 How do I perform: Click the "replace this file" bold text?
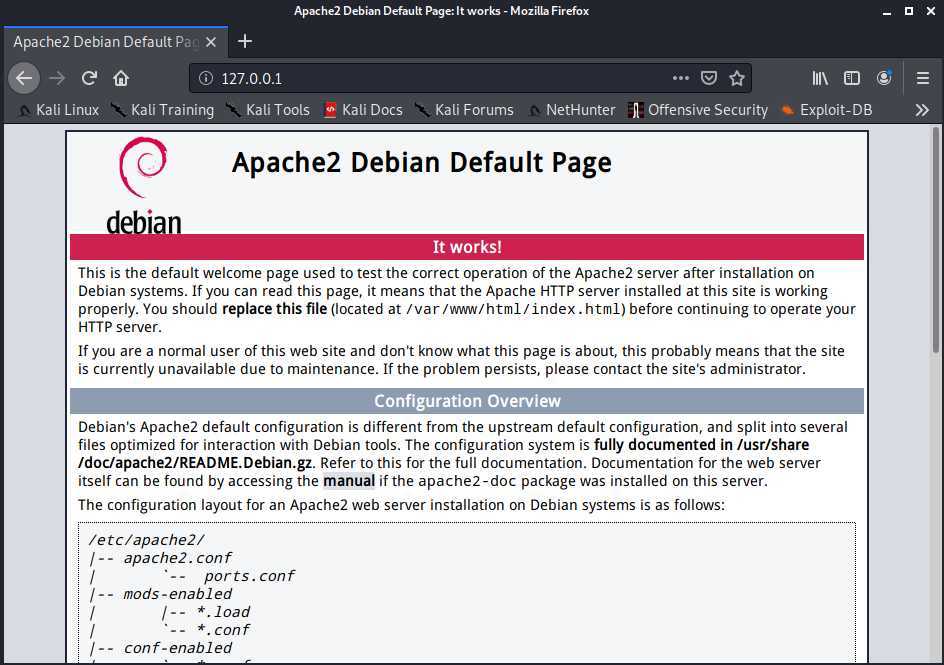click(x=275, y=309)
